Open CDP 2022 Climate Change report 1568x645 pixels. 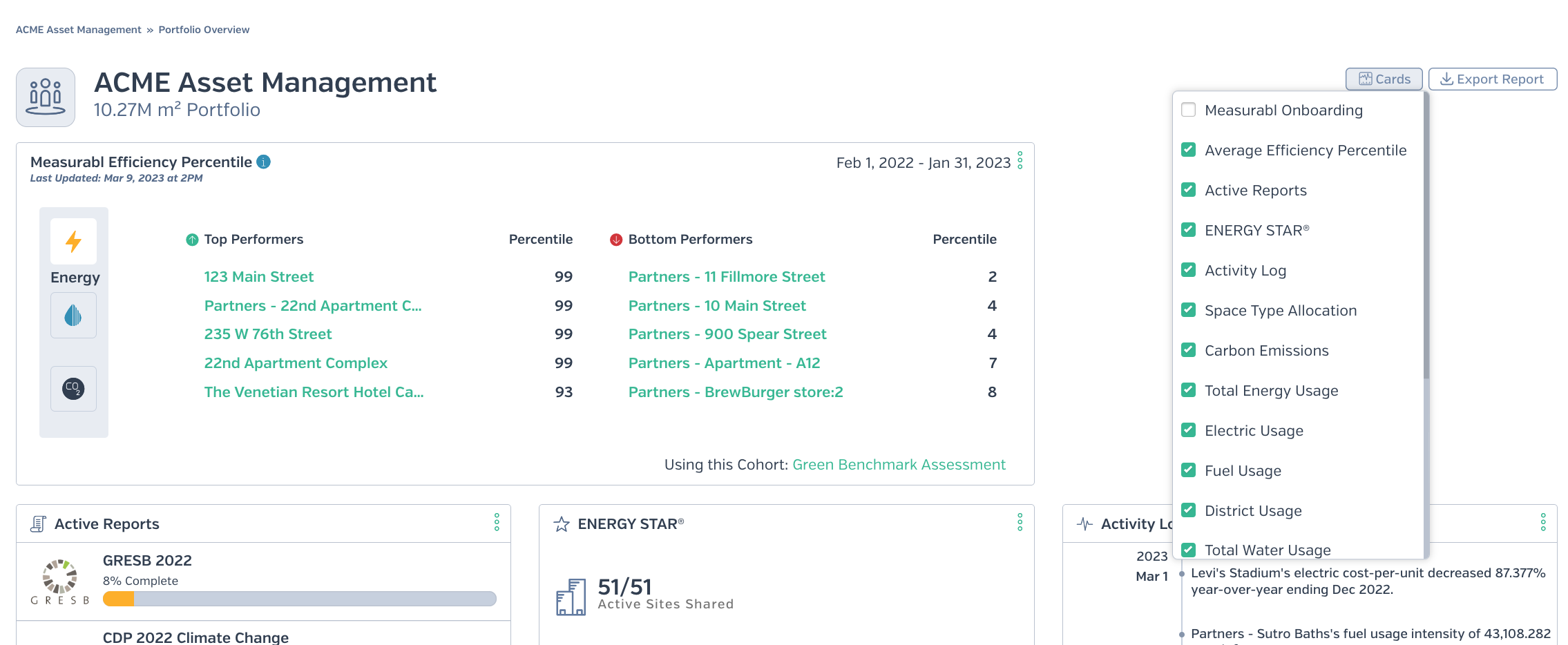(x=195, y=637)
